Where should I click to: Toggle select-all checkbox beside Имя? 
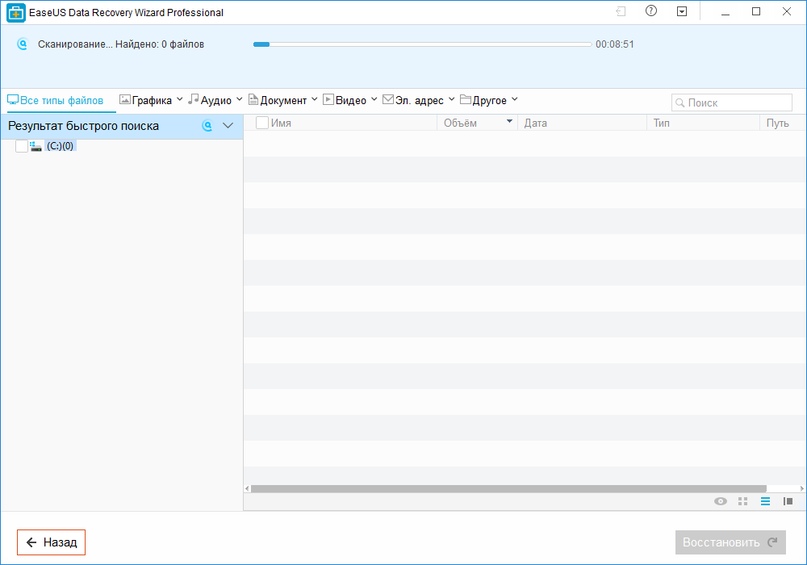coord(262,123)
